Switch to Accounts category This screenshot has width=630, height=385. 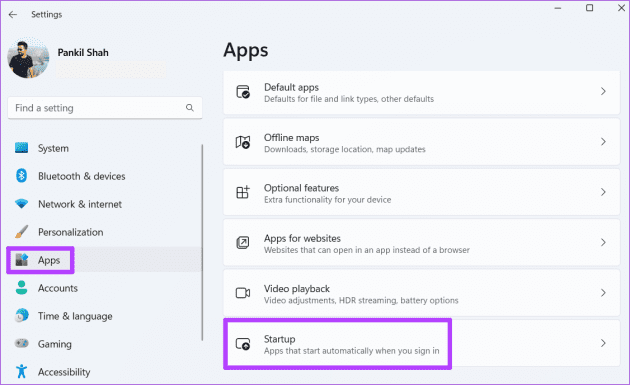(x=58, y=288)
